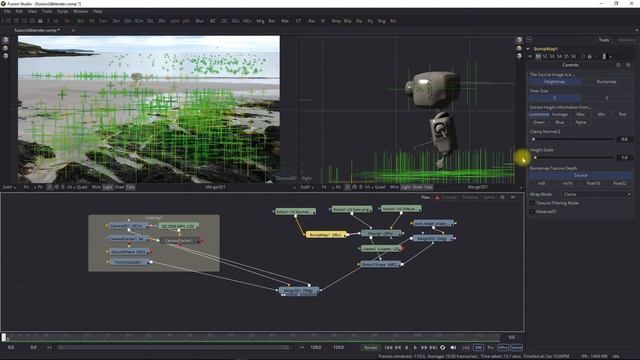The height and width of the screenshot is (360, 640).
Task: Select the BumpMap1 node in flow
Action: point(326,235)
